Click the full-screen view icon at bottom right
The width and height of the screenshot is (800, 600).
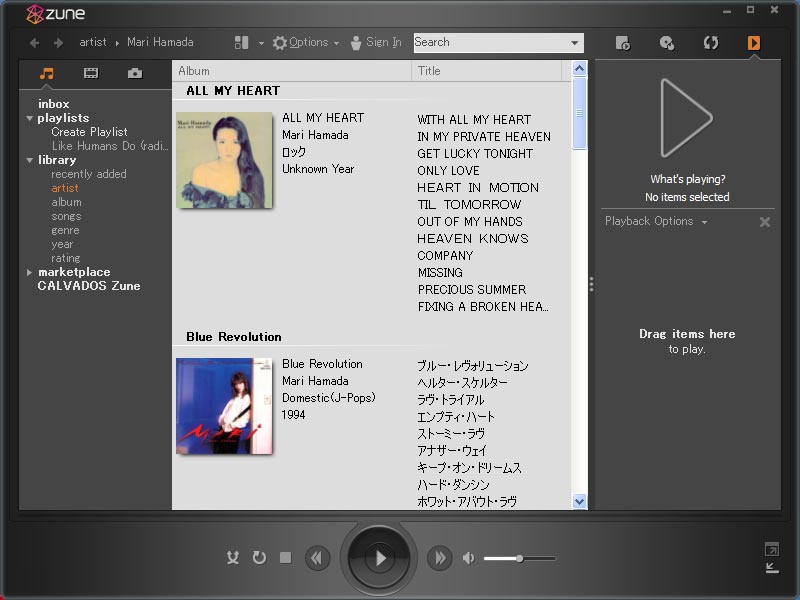click(x=772, y=549)
